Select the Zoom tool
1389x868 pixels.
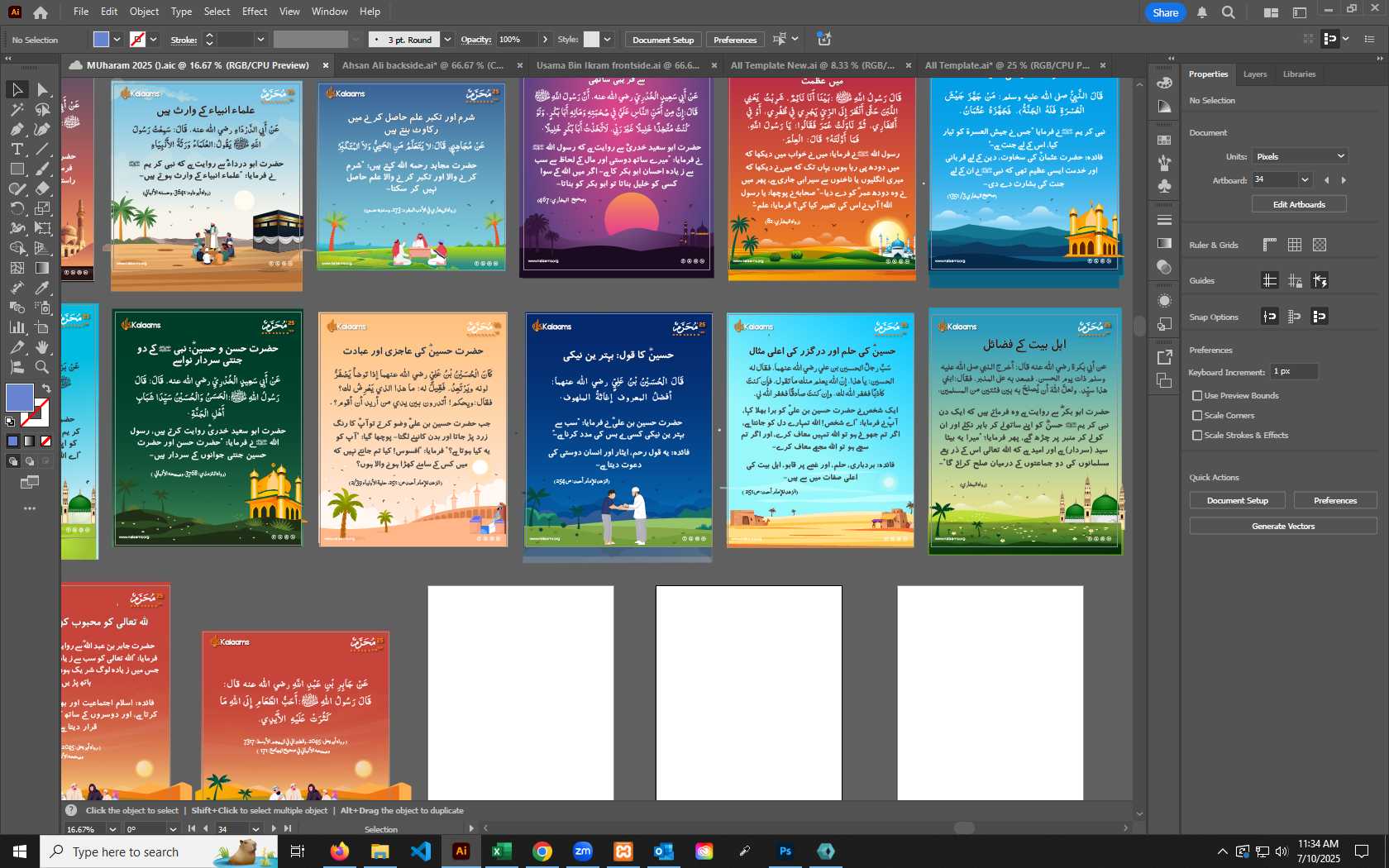42,367
